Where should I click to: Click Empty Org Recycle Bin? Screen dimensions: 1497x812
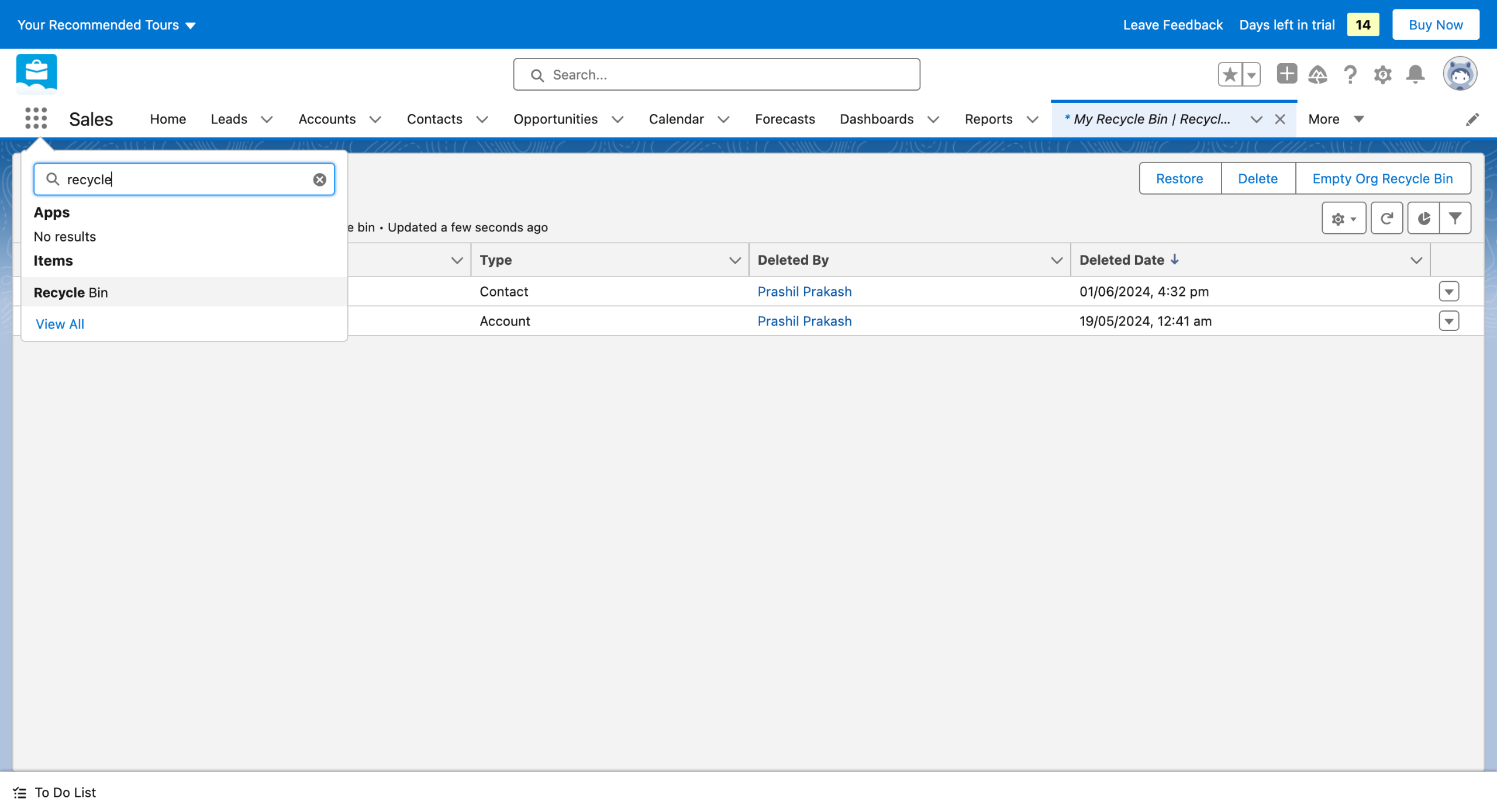(1383, 178)
